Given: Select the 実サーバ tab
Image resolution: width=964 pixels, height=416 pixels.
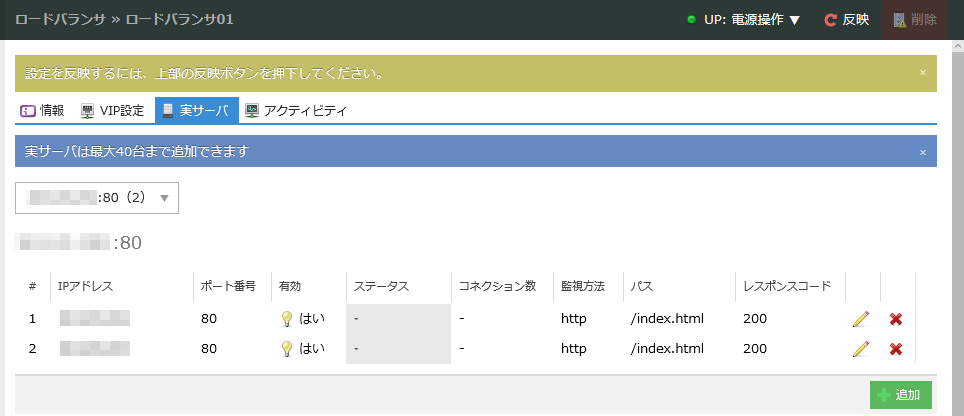Looking at the screenshot, I should tap(196, 111).
